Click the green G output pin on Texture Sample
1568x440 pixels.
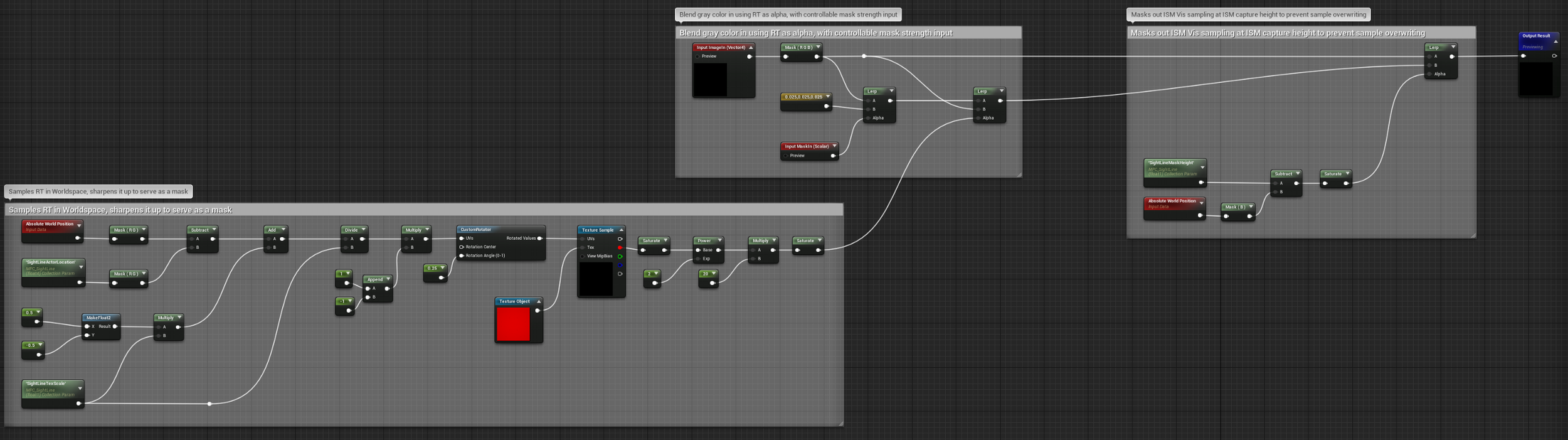pos(620,257)
